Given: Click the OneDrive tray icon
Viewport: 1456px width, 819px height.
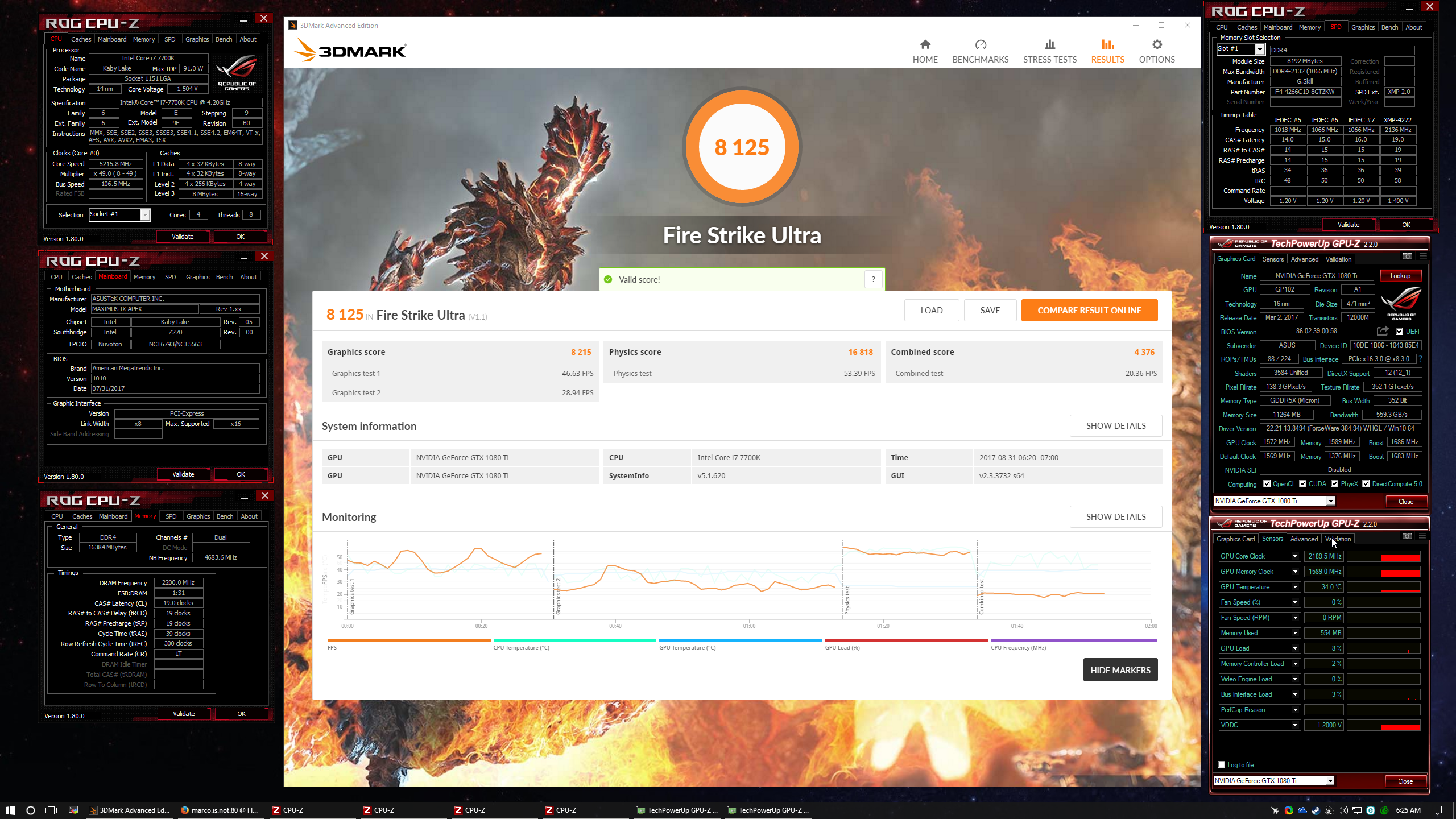Looking at the screenshot, I should 1302,810.
